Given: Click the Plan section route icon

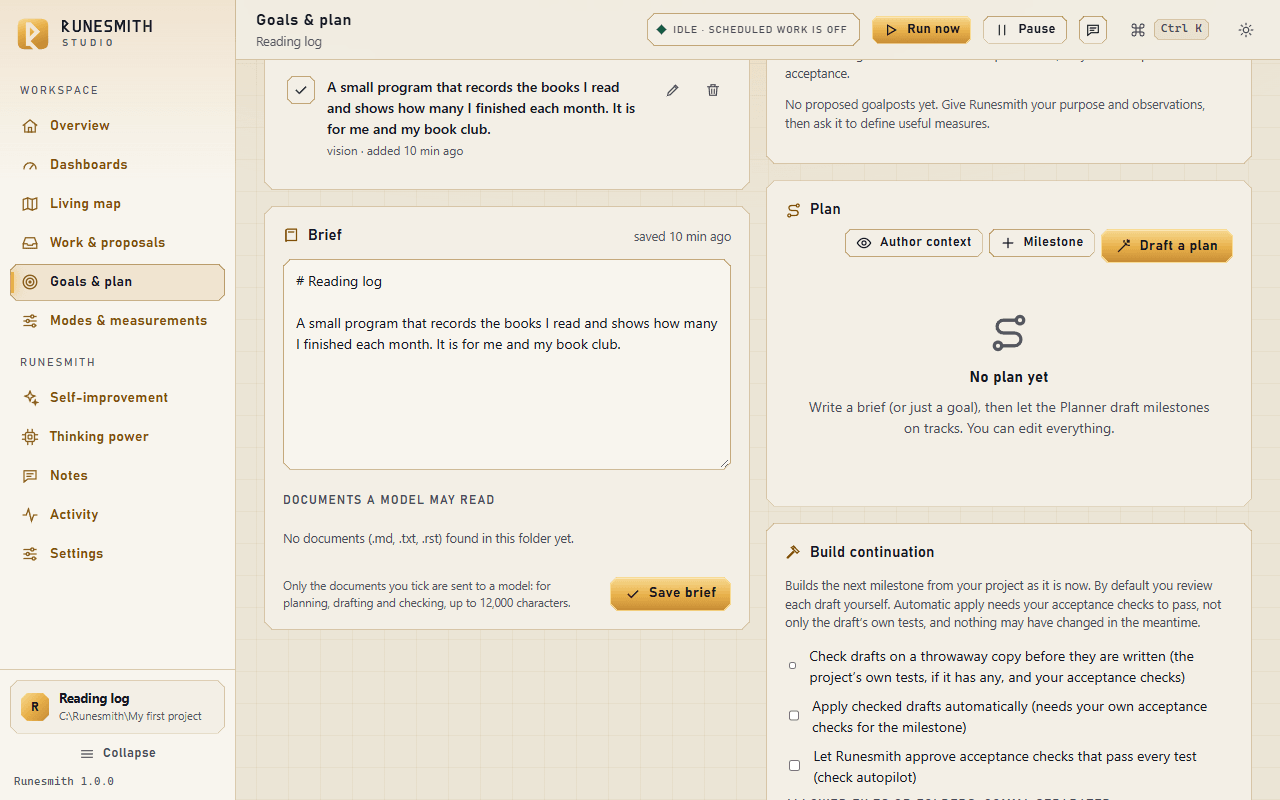Looking at the screenshot, I should (x=794, y=210).
